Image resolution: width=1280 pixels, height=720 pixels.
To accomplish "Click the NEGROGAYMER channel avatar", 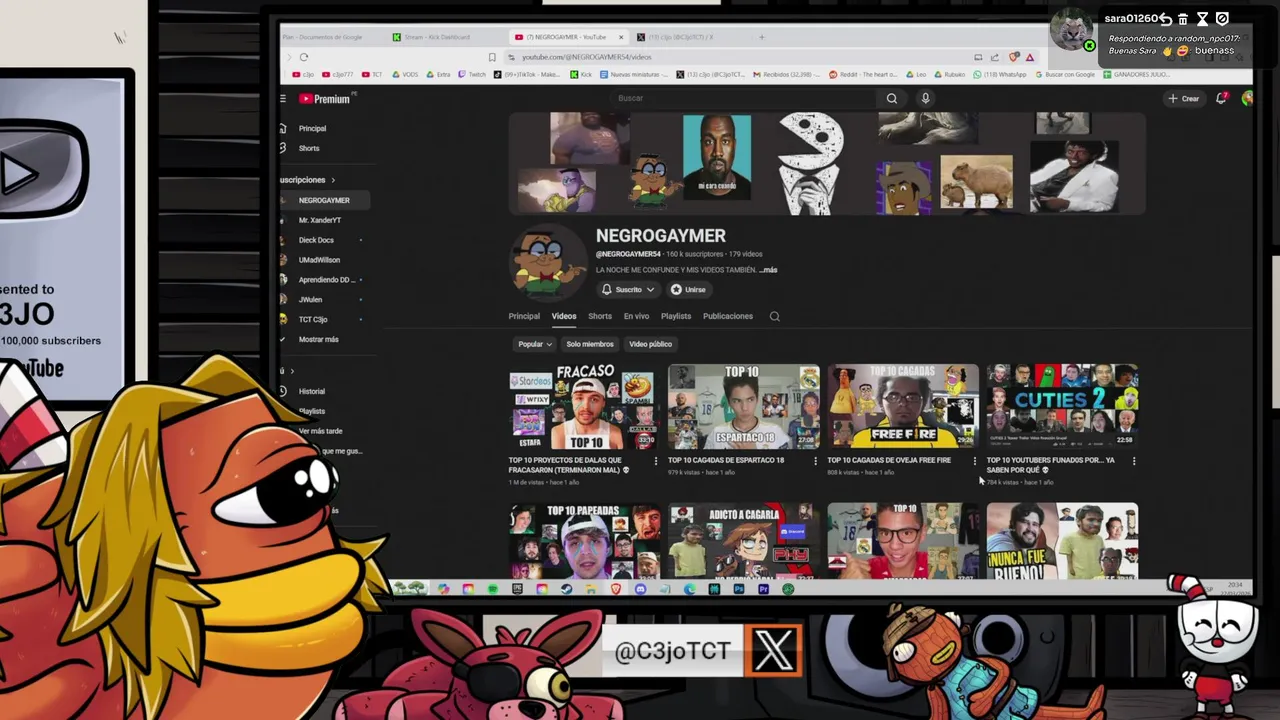I will point(547,262).
